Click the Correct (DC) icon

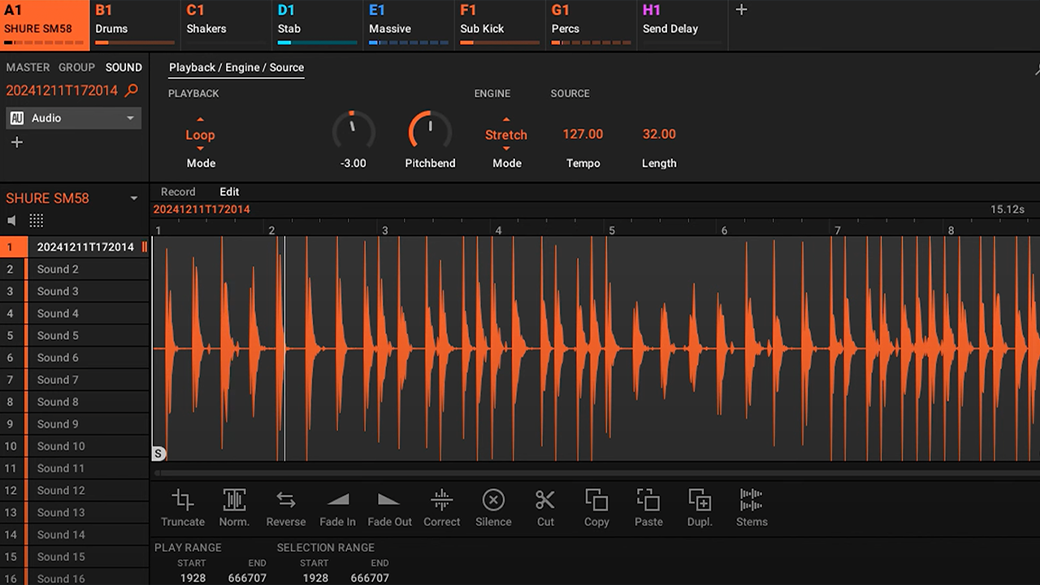pos(441,500)
